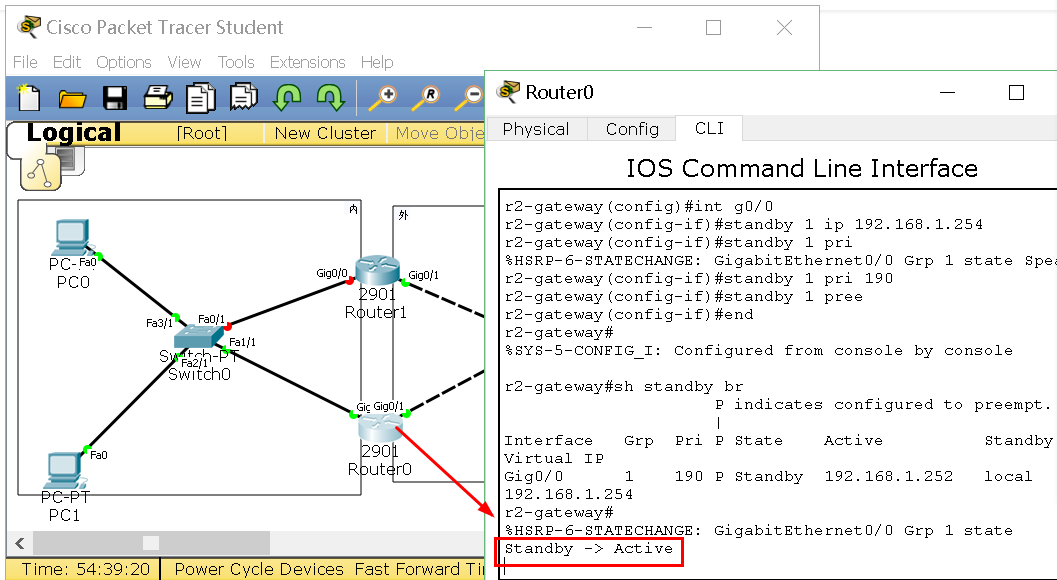
Task: Click the Logical workspace label
Action: point(73,133)
